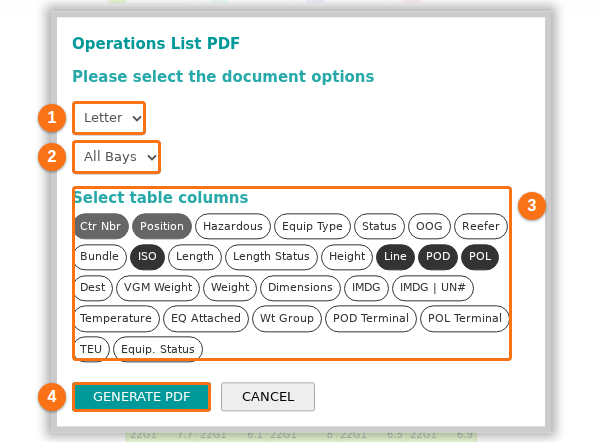Enable the POL Terminal column chip
Image resolution: width=602 pixels, height=442 pixels.
(x=465, y=318)
